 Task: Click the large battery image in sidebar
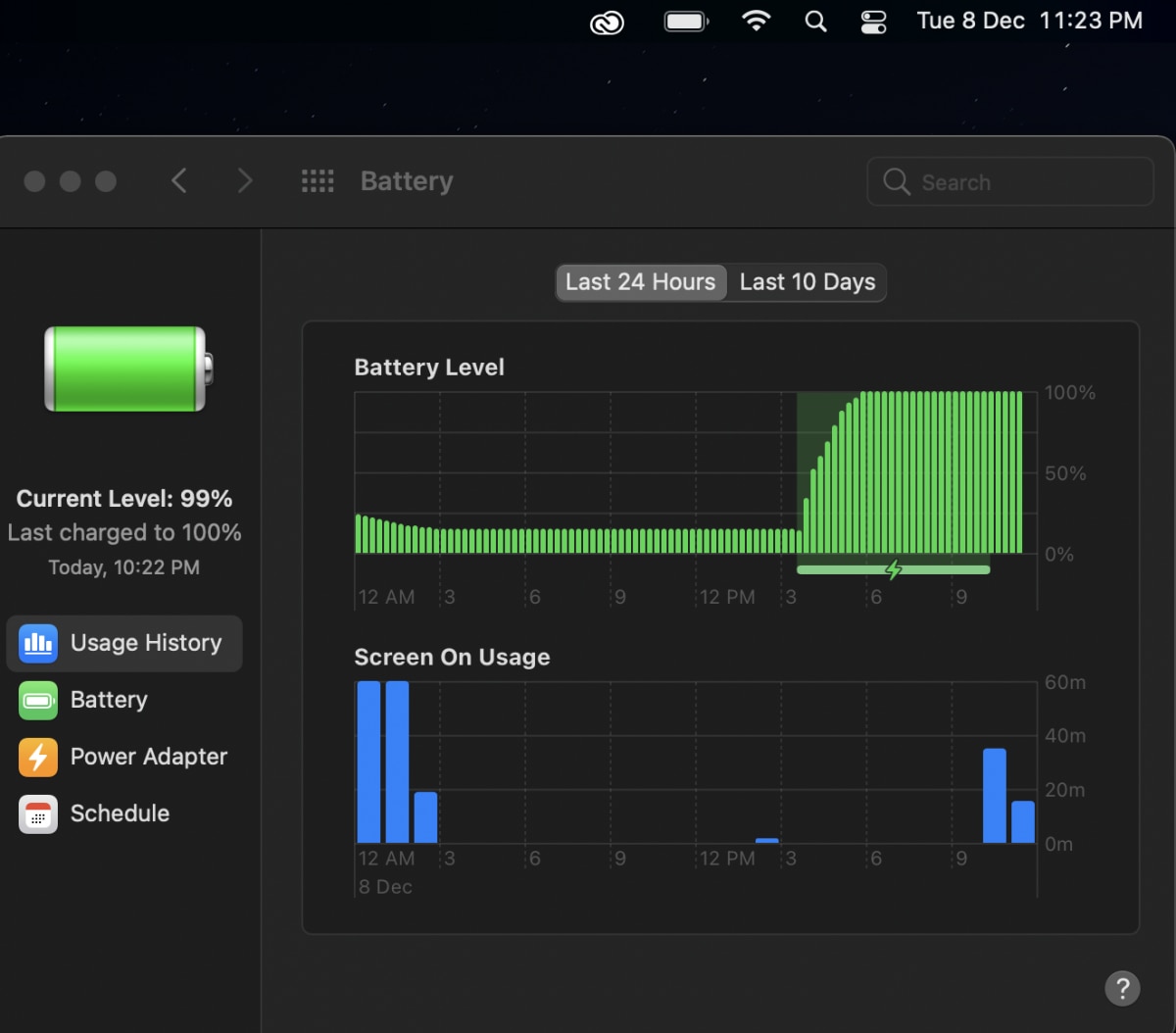point(127,369)
